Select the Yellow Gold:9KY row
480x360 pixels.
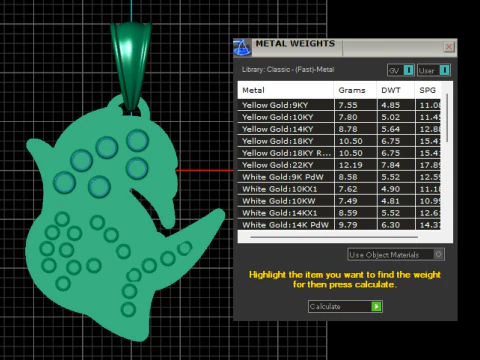coord(339,105)
